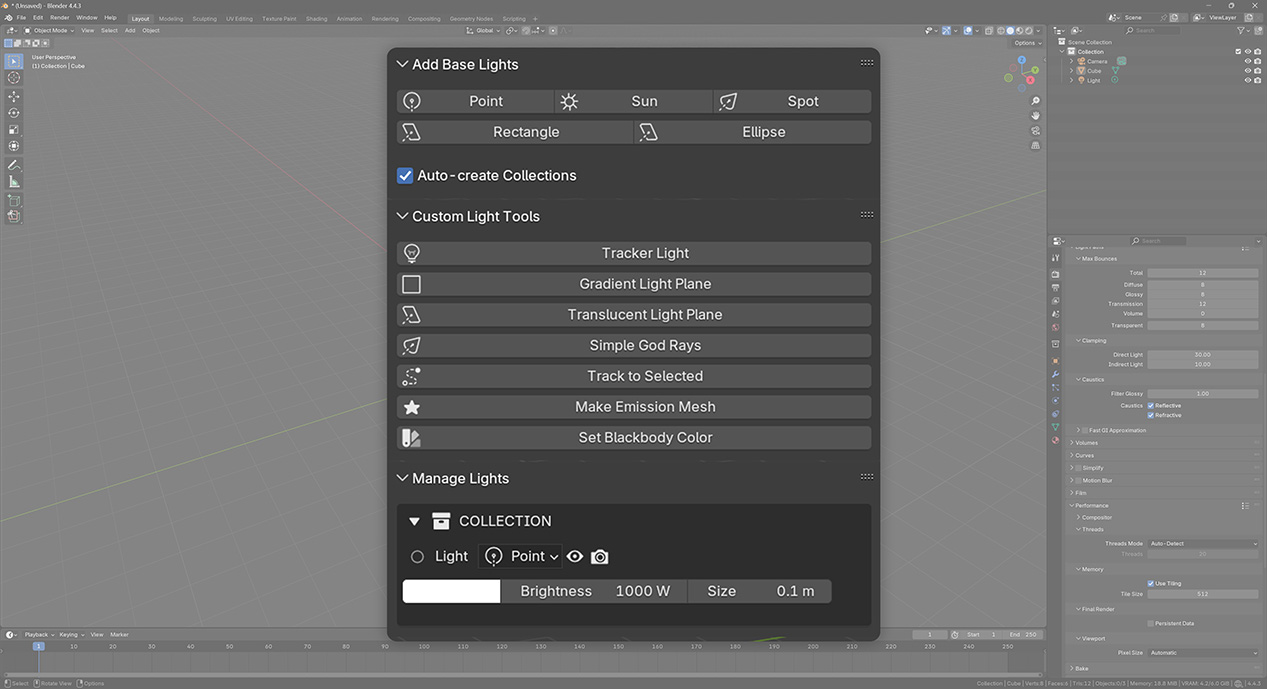Grab Add Base Lights panel drag handle

click(867, 63)
